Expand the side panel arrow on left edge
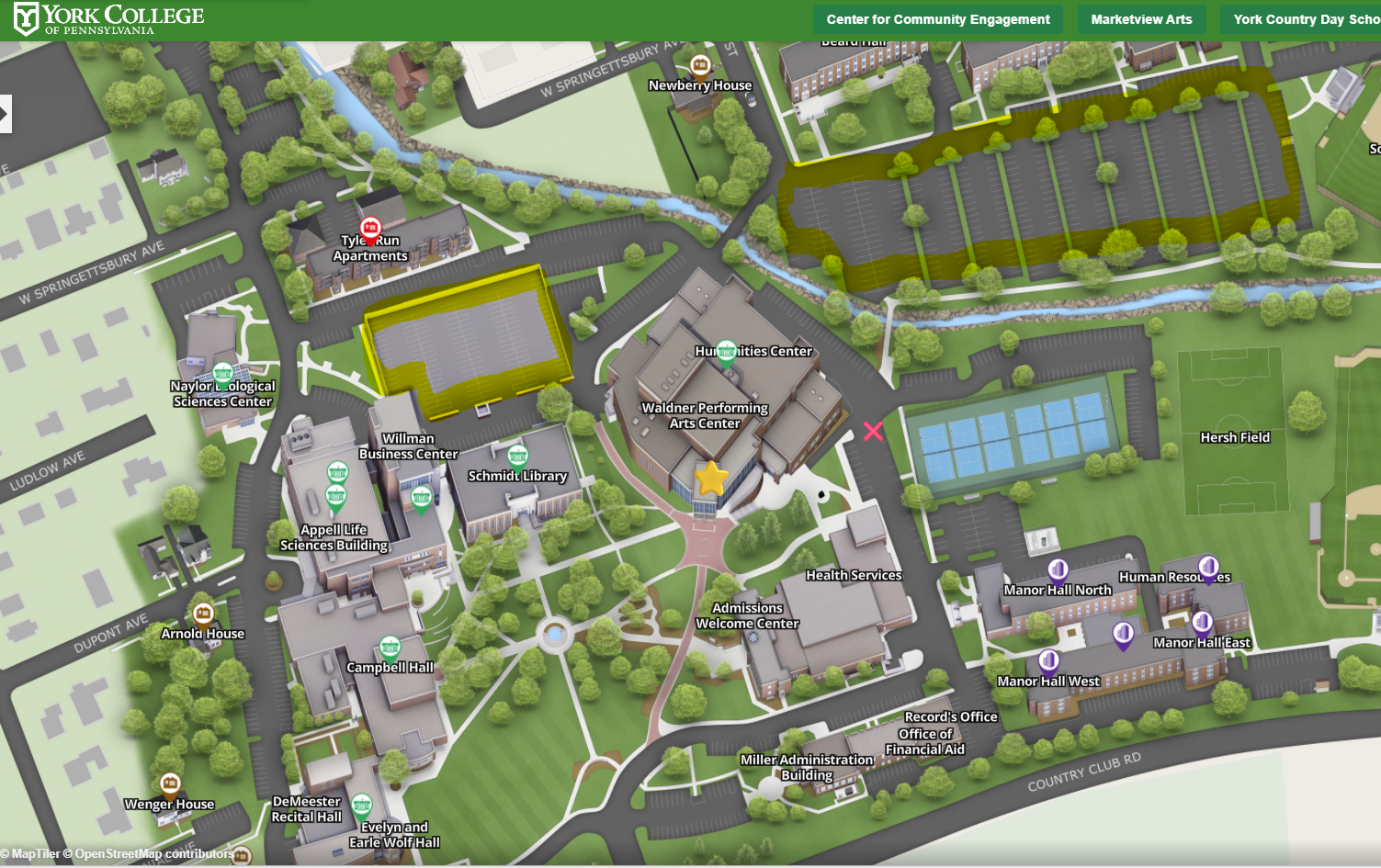This screenshot has height=868, width=1381. (x=5, y=115)
